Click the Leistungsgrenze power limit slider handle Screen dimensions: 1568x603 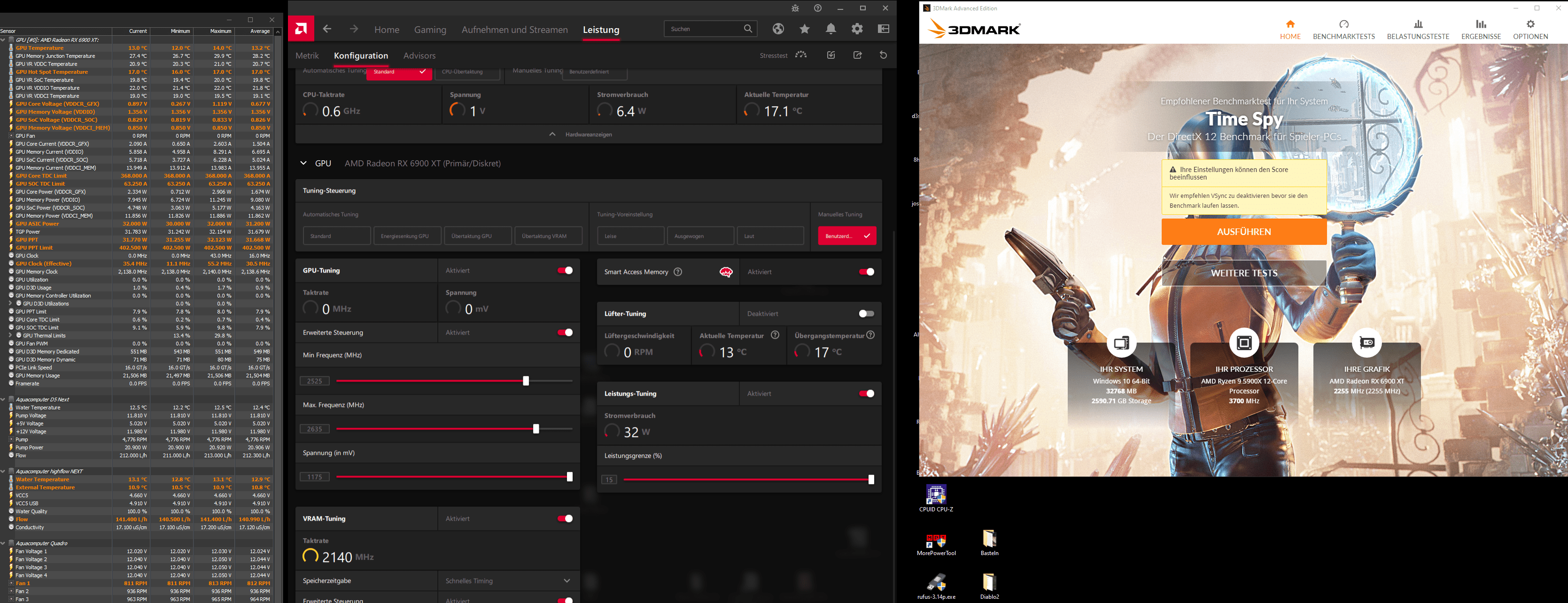coord(871,480)
